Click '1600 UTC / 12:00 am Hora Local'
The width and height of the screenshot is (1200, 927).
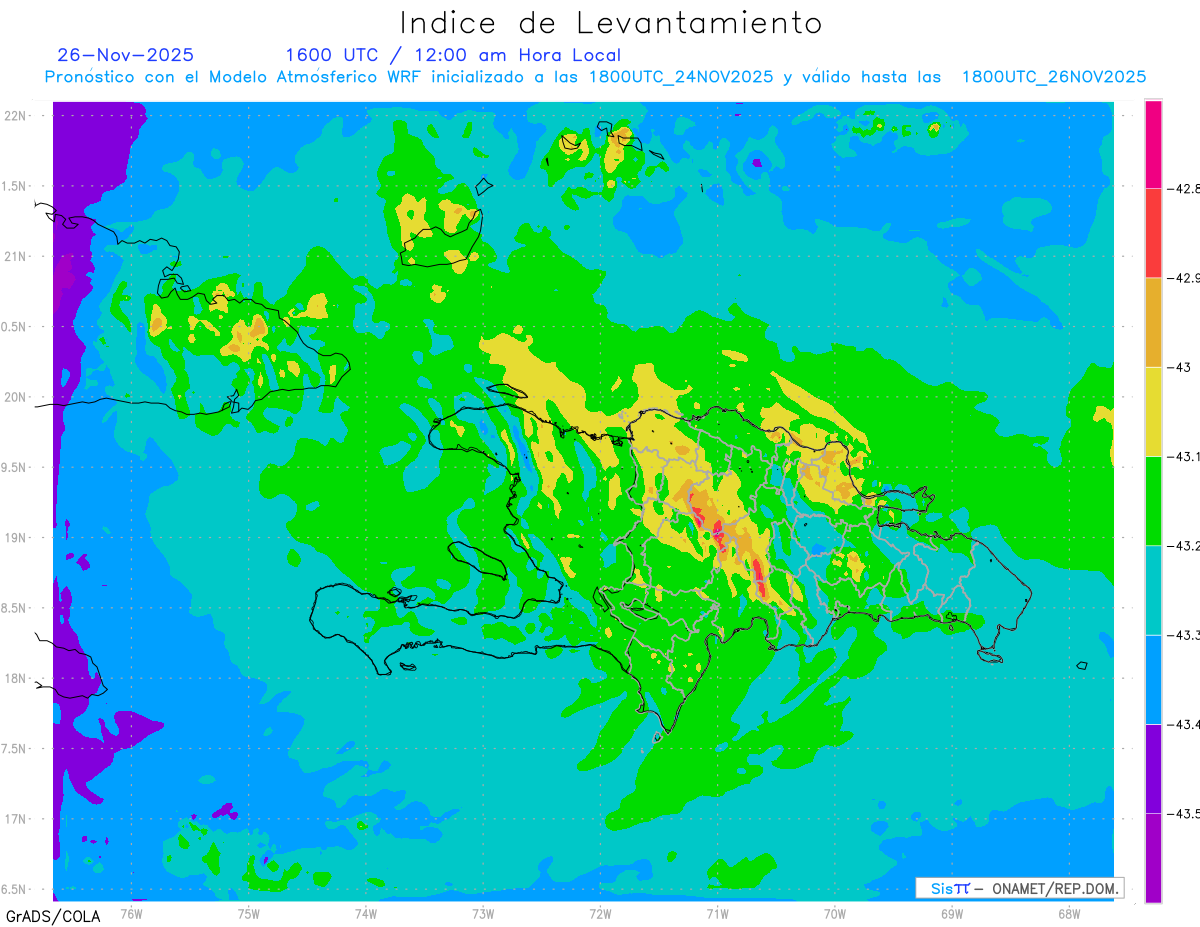453,55
